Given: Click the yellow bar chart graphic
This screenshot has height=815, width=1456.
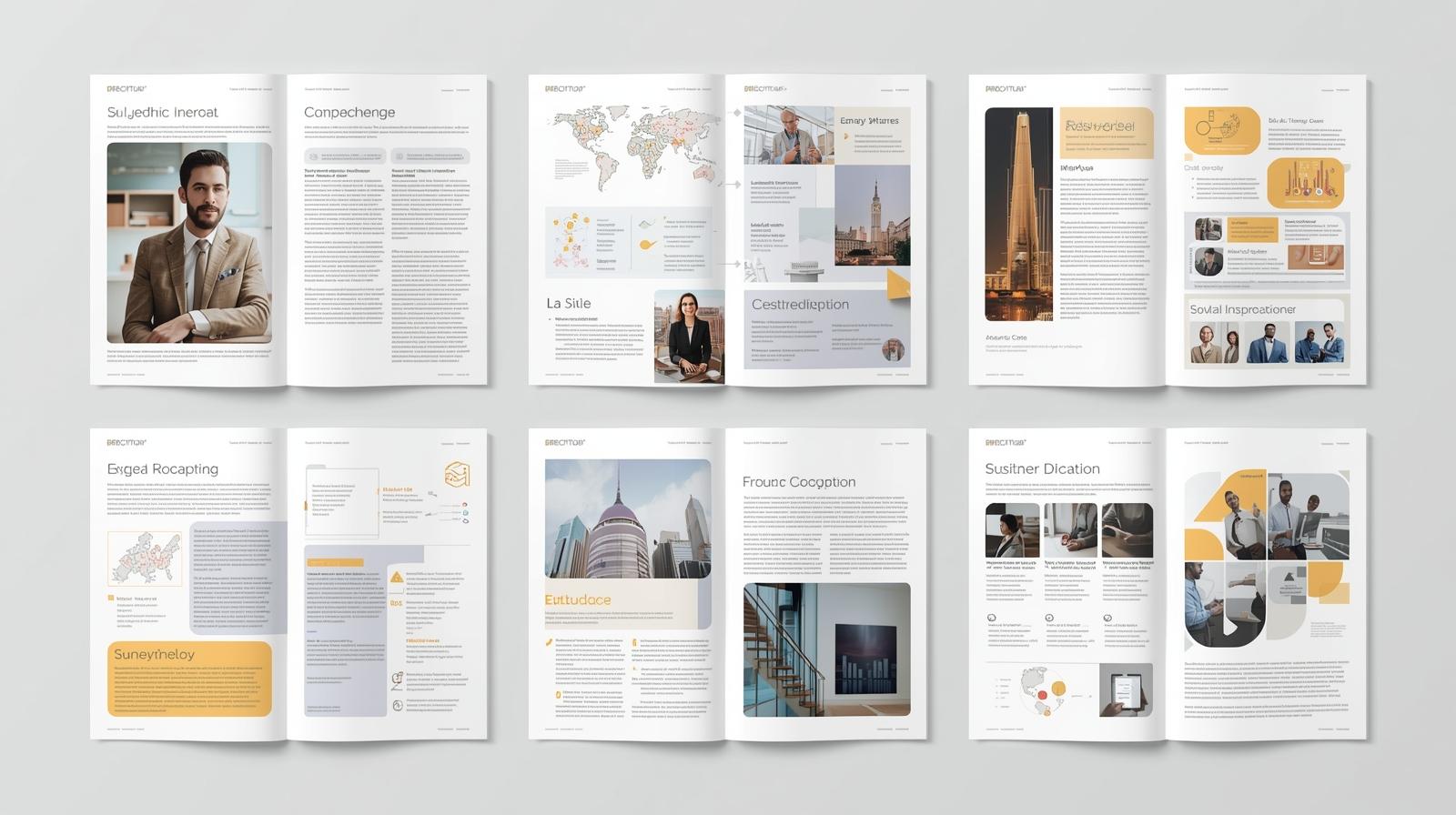Looking at the screenshot, I should 1305,183.
